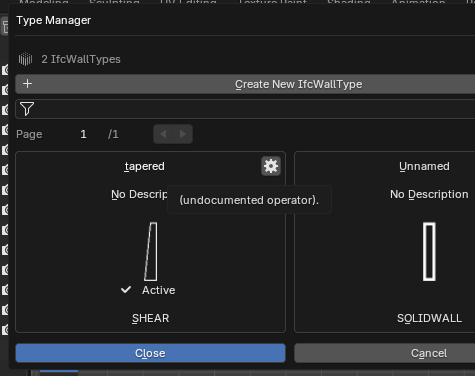Toggle the Active checkmark on tapered type

[126, 290]
